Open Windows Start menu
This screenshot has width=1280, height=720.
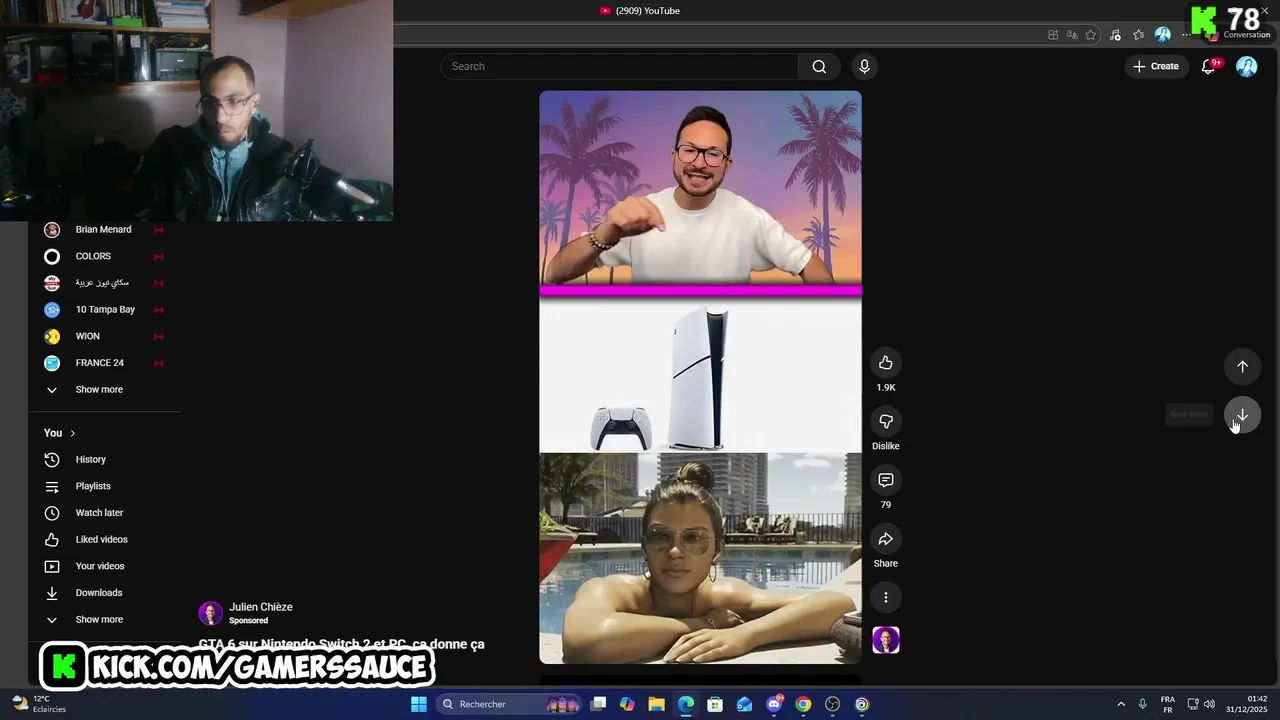(419, 704)
